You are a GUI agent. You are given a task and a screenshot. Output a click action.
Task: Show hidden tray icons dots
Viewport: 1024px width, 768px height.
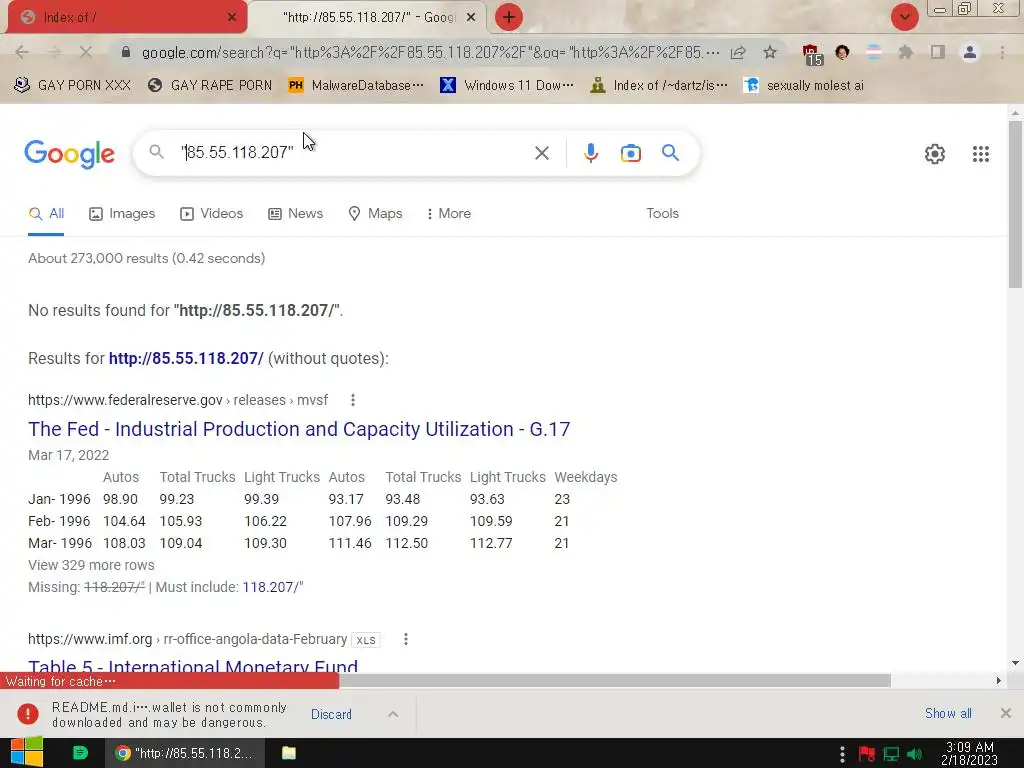pyautogui.click(x=842, y=754)
